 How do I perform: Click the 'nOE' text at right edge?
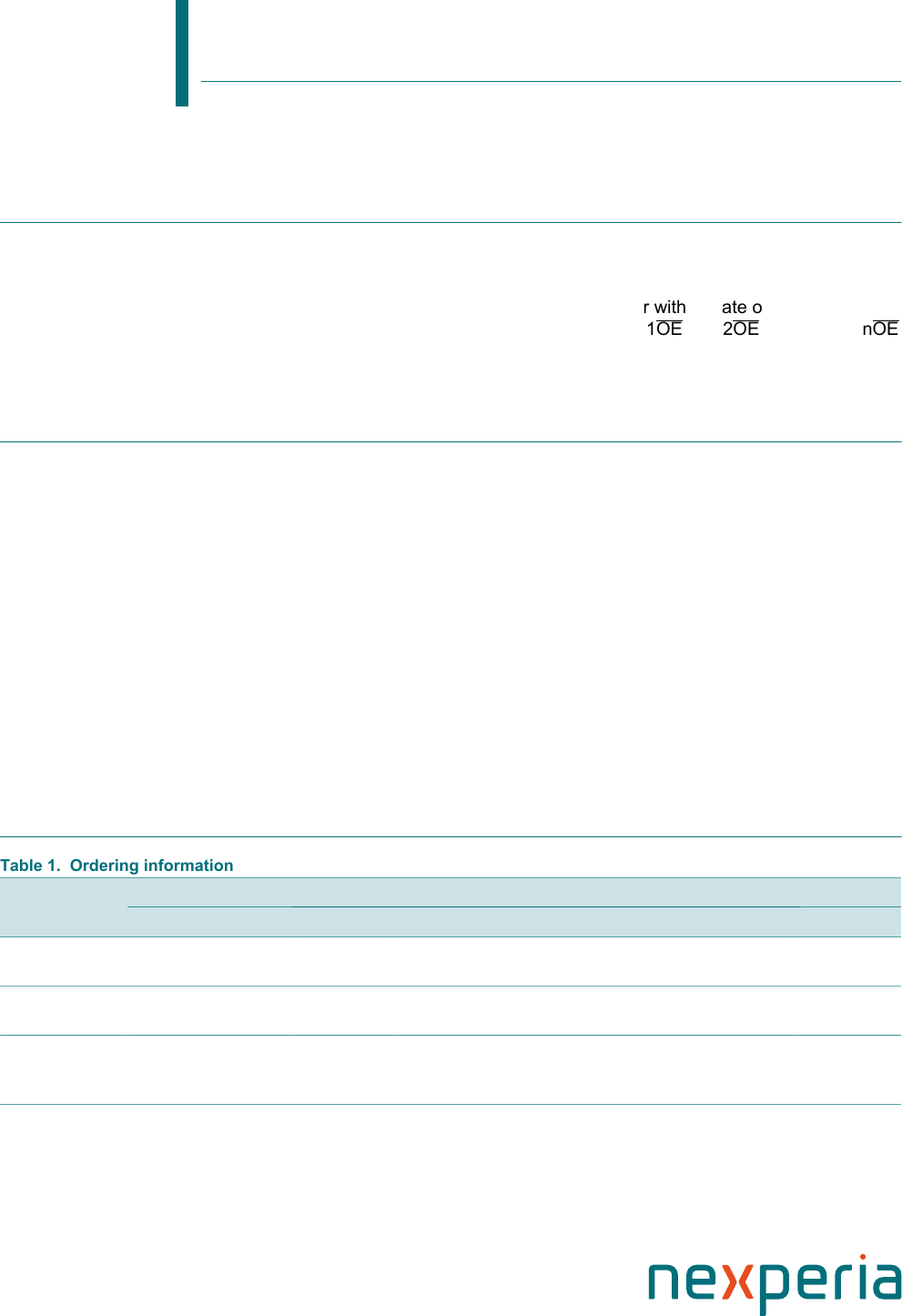pyautogui.click(x=880, y=329)
